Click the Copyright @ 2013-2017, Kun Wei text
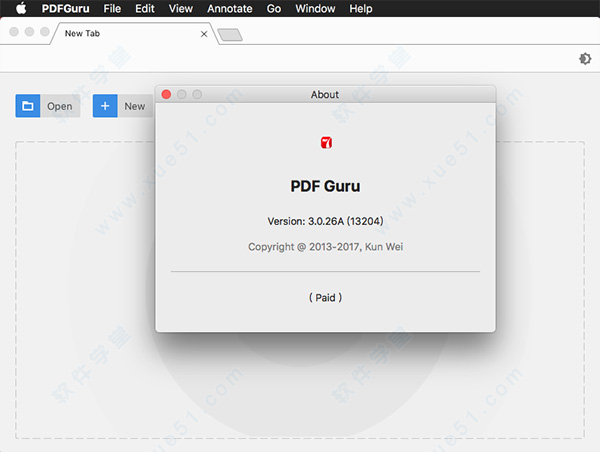This screenshot has height=452, width=600. point(325,247)
